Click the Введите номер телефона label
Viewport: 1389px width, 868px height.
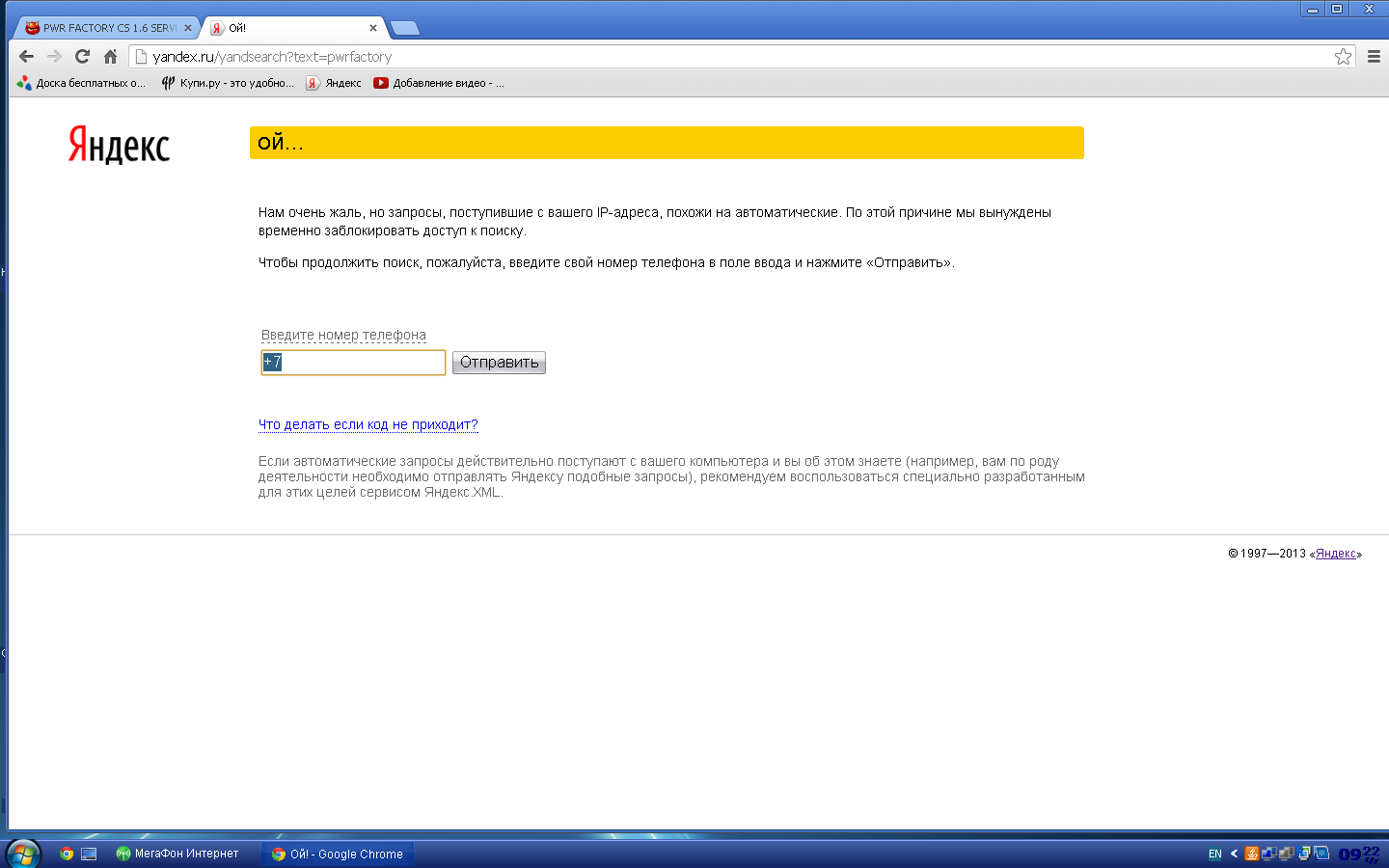coord(343,335)
